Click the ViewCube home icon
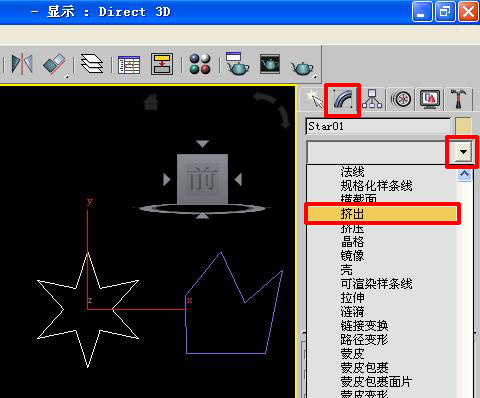The width and height of the screenshot is (480, 398). pos(151,102)
